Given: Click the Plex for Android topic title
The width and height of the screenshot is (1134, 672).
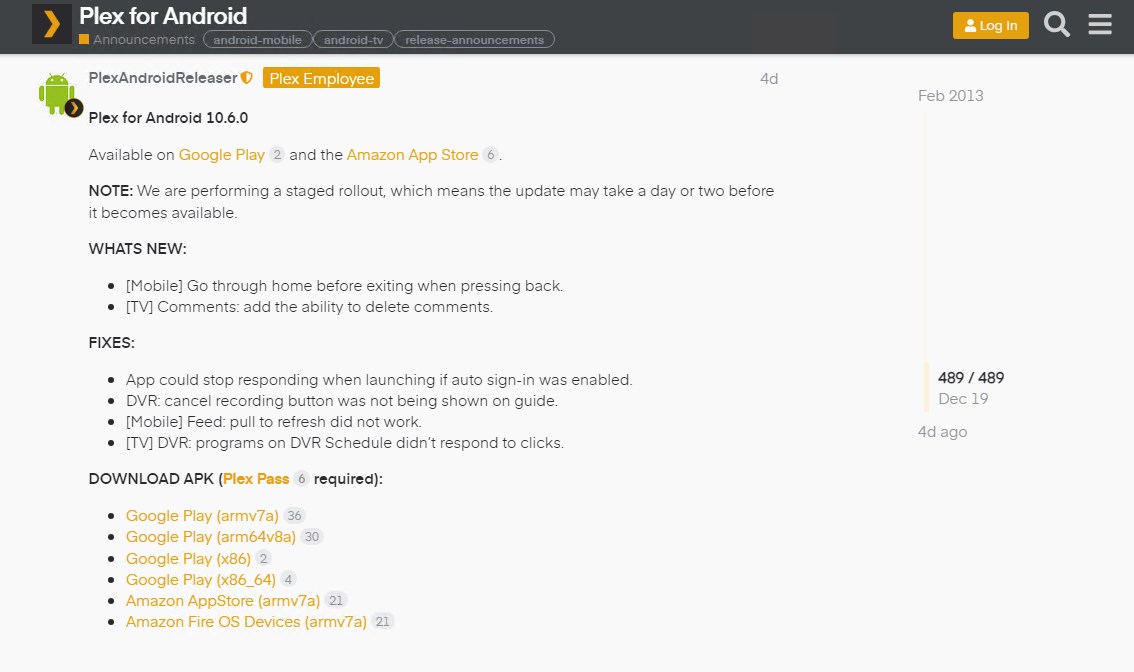Looking at the screenshot, I should click(163, 16).
